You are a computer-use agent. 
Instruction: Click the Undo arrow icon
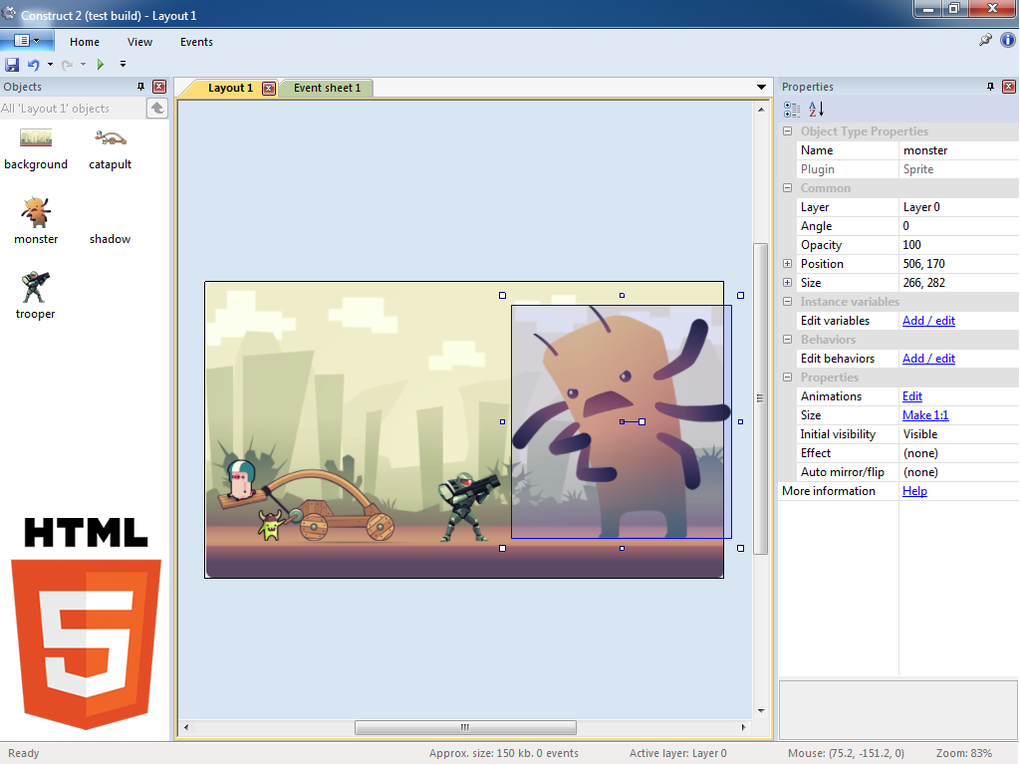[33, 64]
